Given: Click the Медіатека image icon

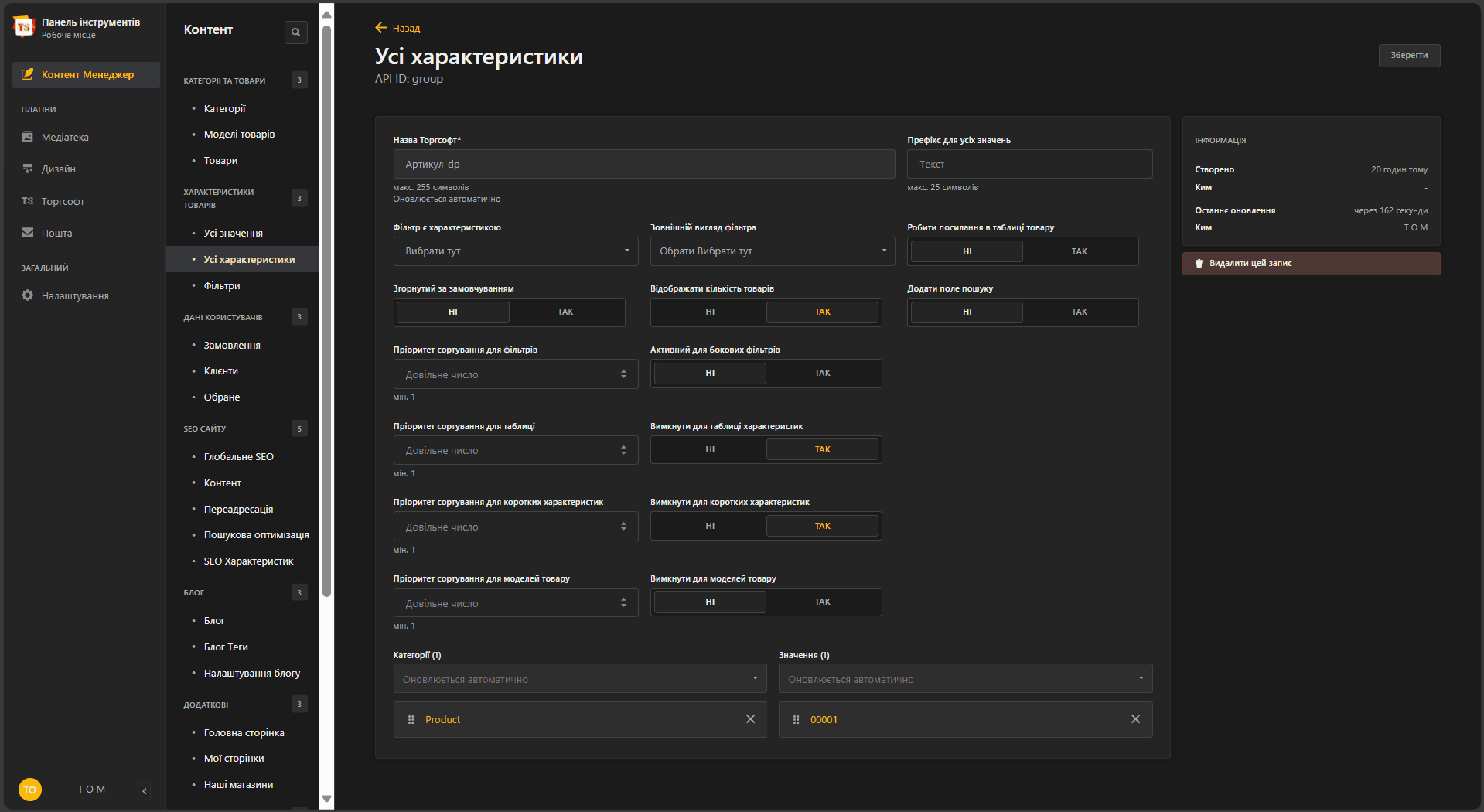Looking at the screenshot, I should point(28,137).
